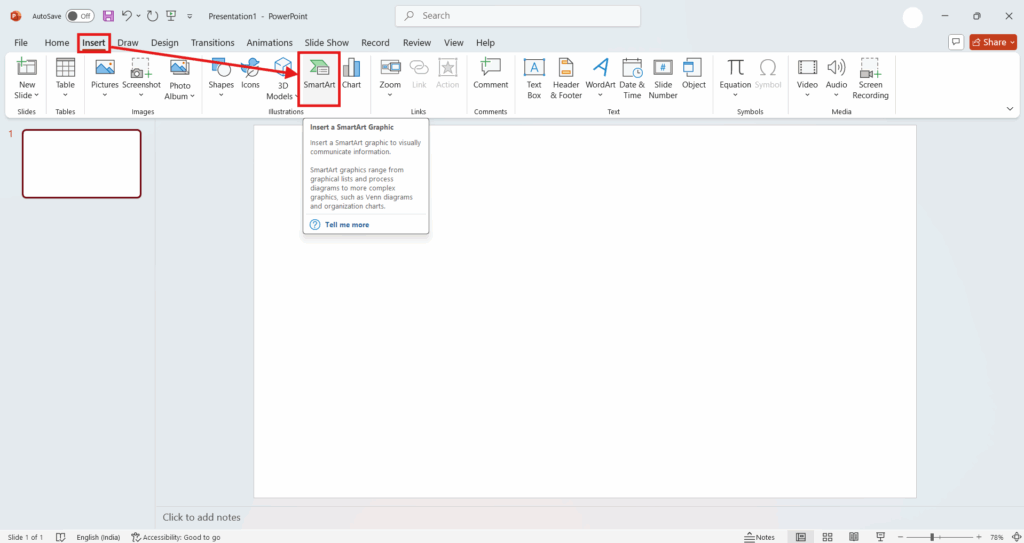Toggle the Notes pane in status bar

click(760, 537)
